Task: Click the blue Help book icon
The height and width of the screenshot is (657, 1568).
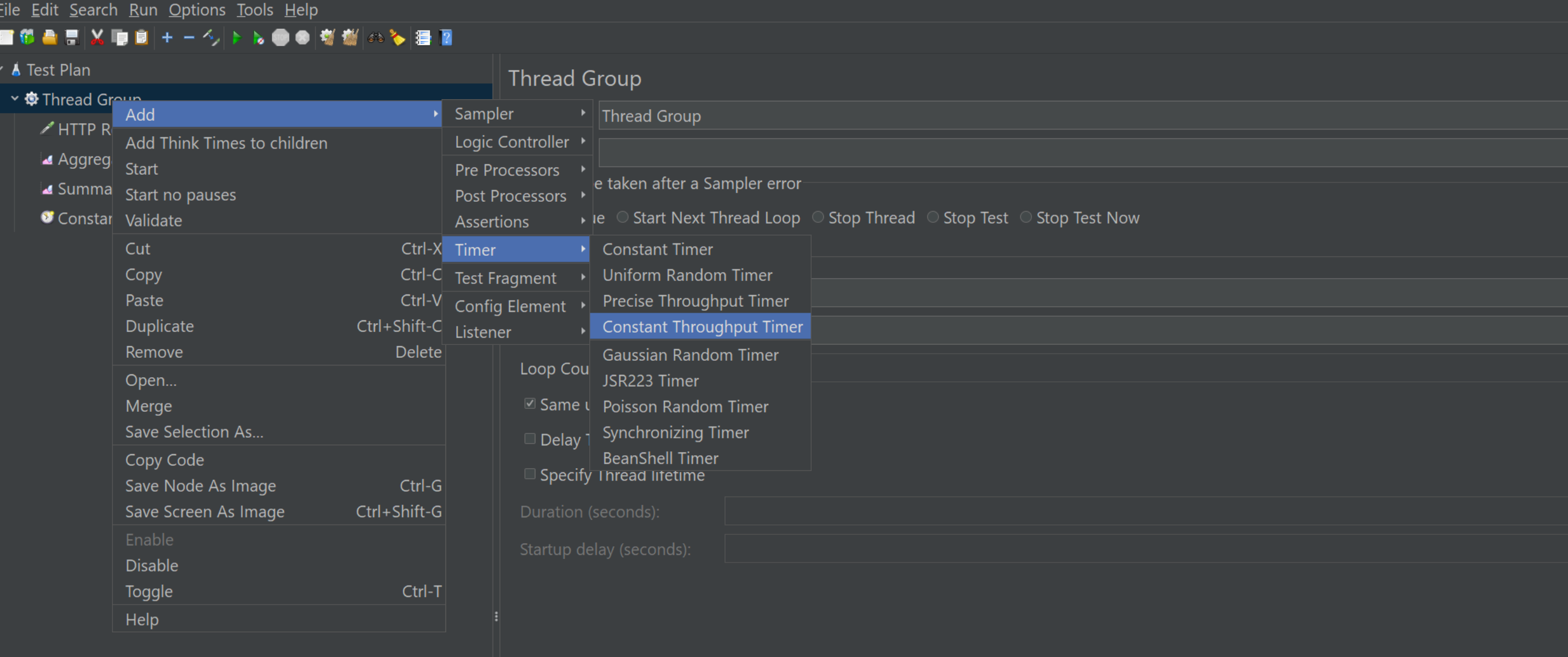Action: coord(446,38)
